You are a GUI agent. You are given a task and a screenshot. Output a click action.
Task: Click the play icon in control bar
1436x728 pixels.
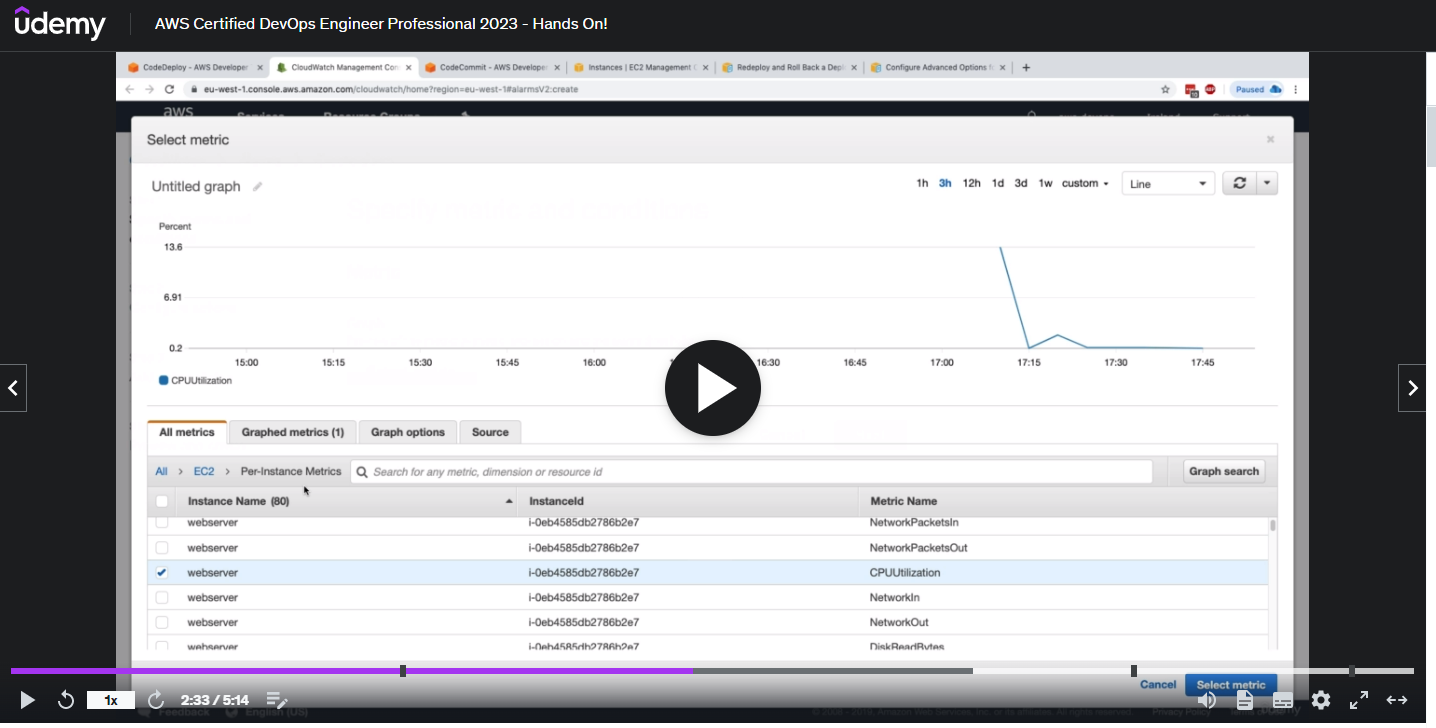[27, 700]
